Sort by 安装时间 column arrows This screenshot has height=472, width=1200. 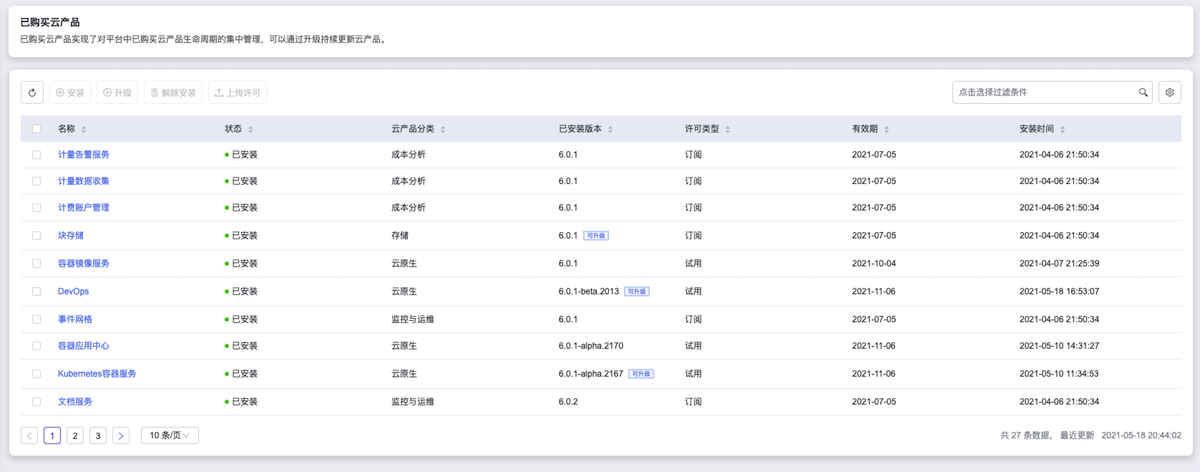click(x=1061, y=130)
